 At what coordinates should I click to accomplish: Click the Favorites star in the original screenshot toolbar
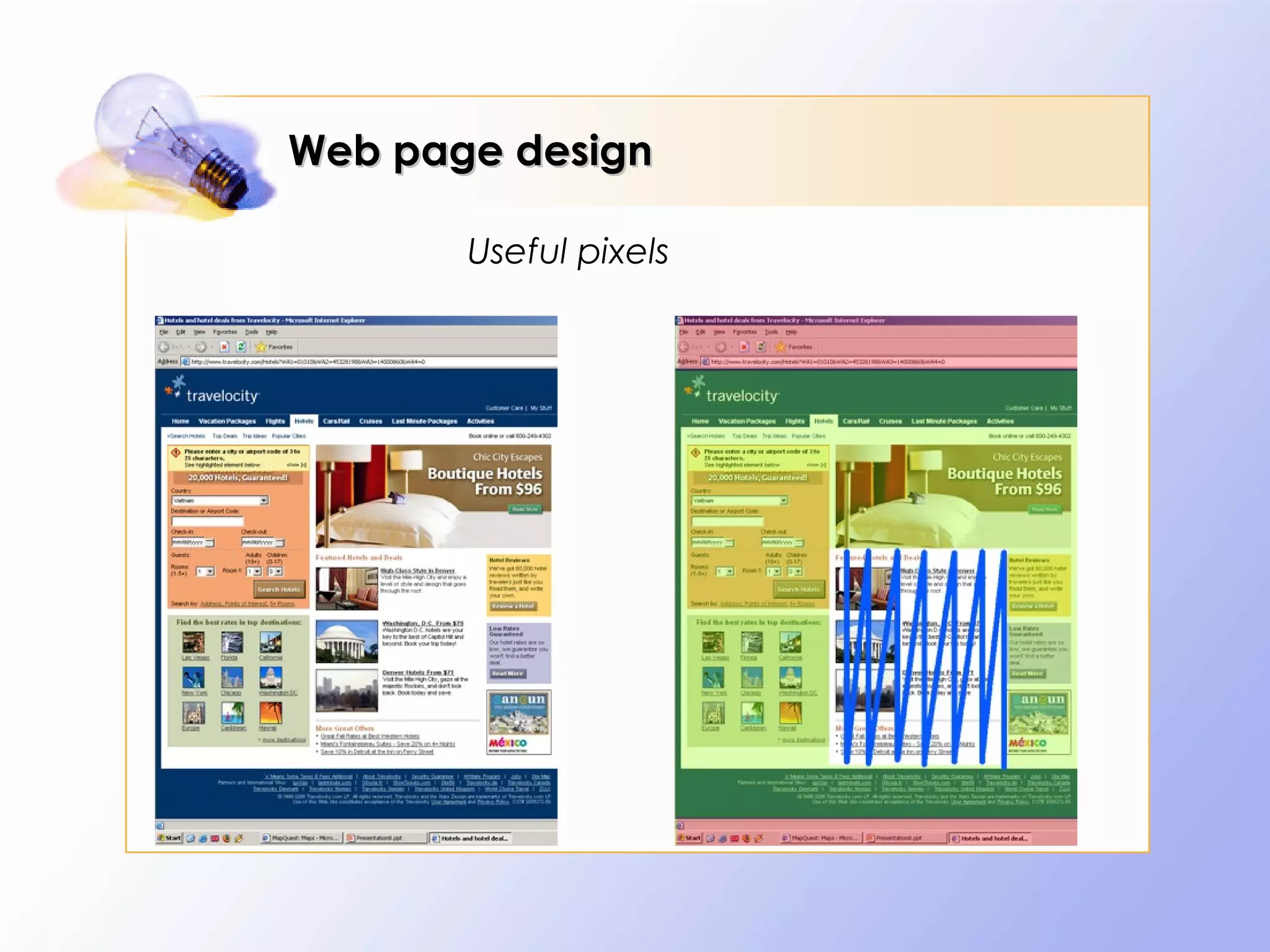(261, 347)
